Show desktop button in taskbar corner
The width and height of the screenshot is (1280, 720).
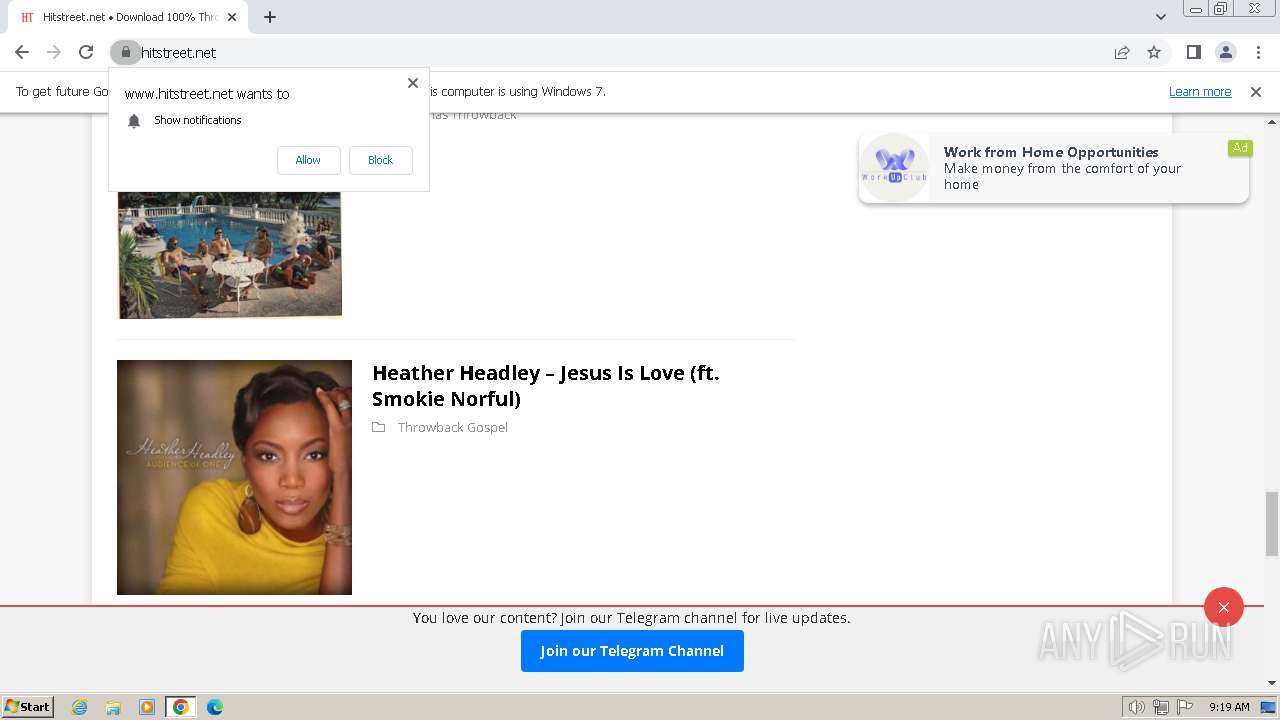pyautogui.click(x=1269, y=707)
